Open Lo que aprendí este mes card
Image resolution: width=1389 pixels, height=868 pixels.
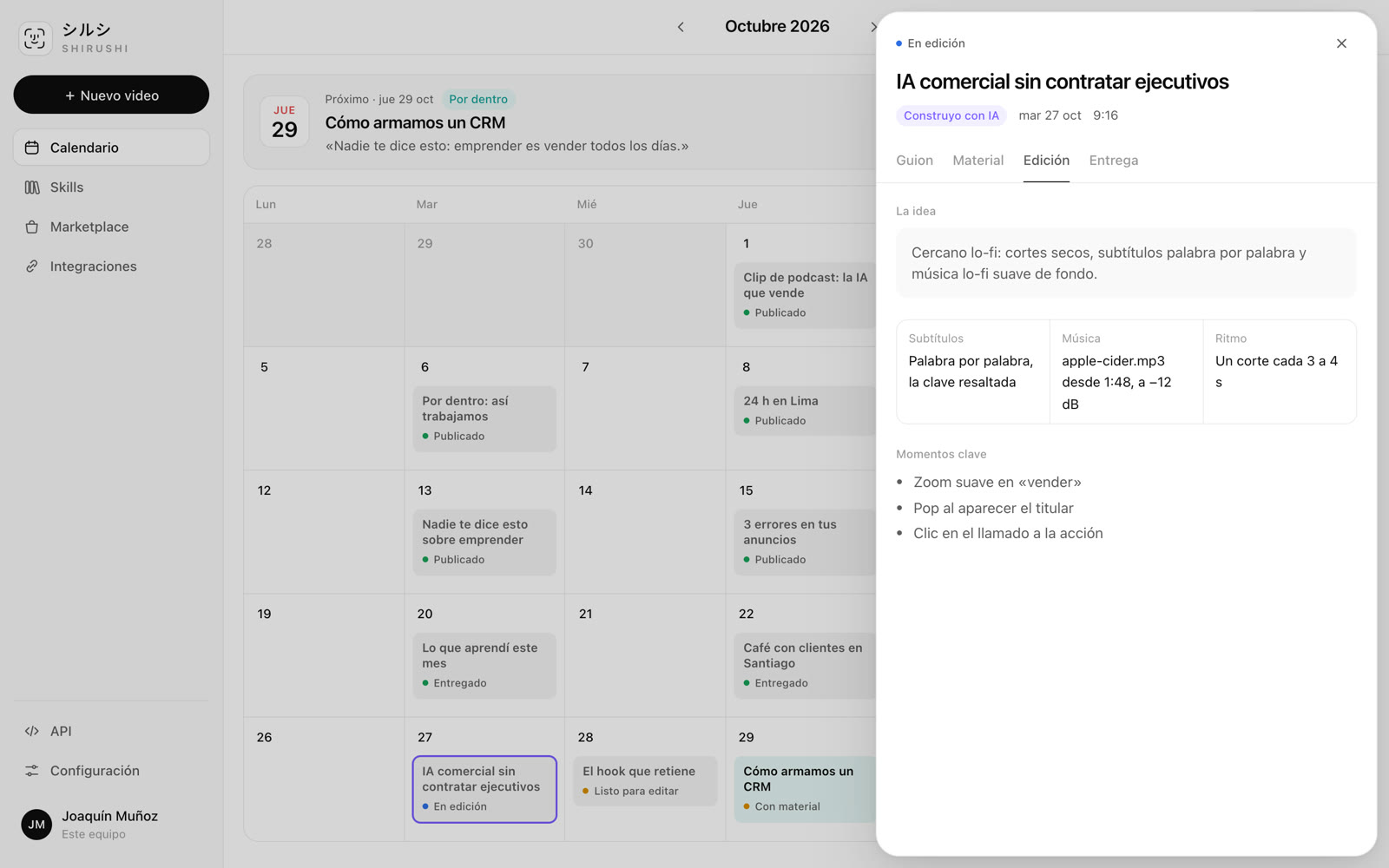pos(484,665)
